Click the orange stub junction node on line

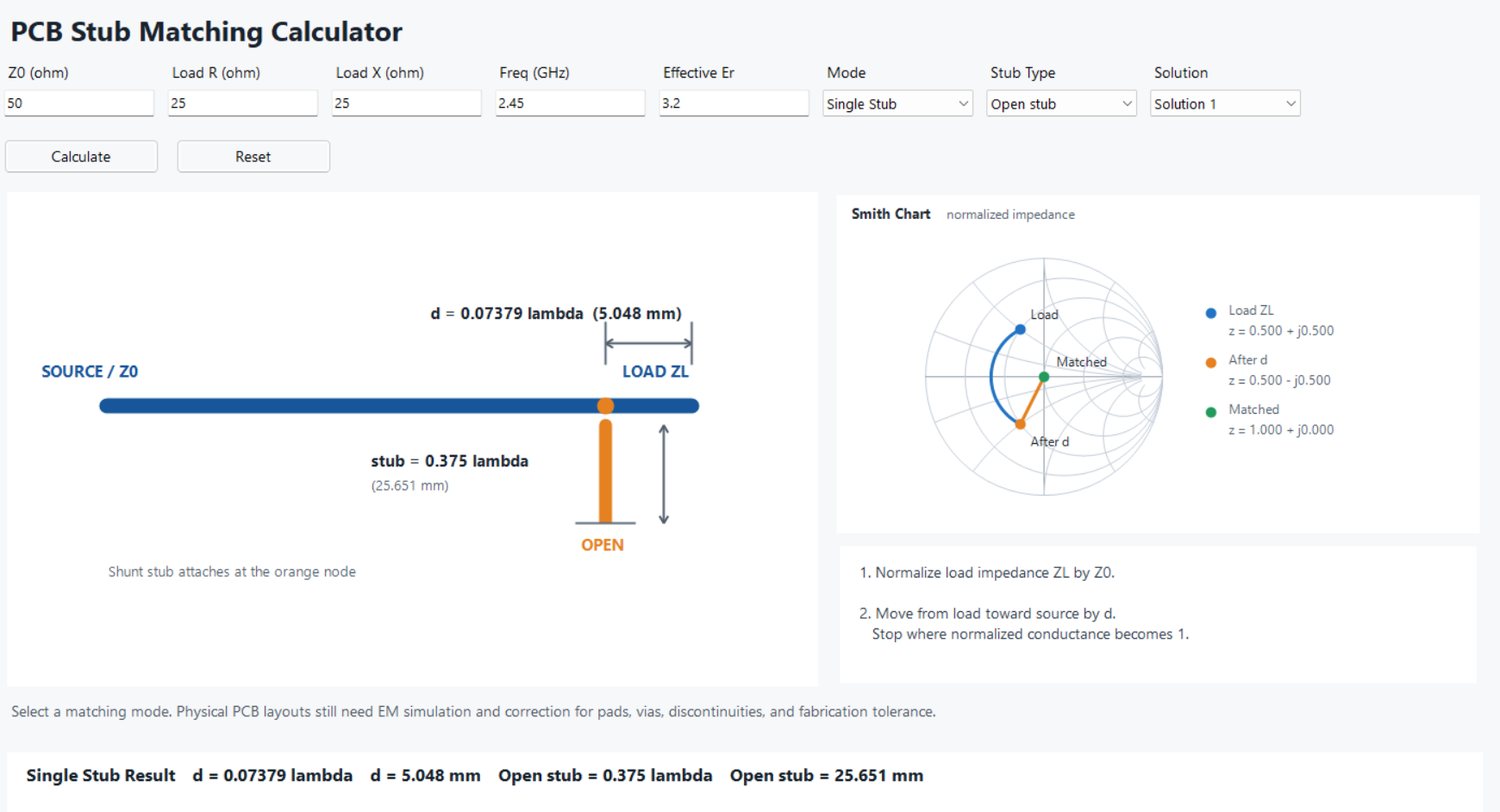pos(606,406)
